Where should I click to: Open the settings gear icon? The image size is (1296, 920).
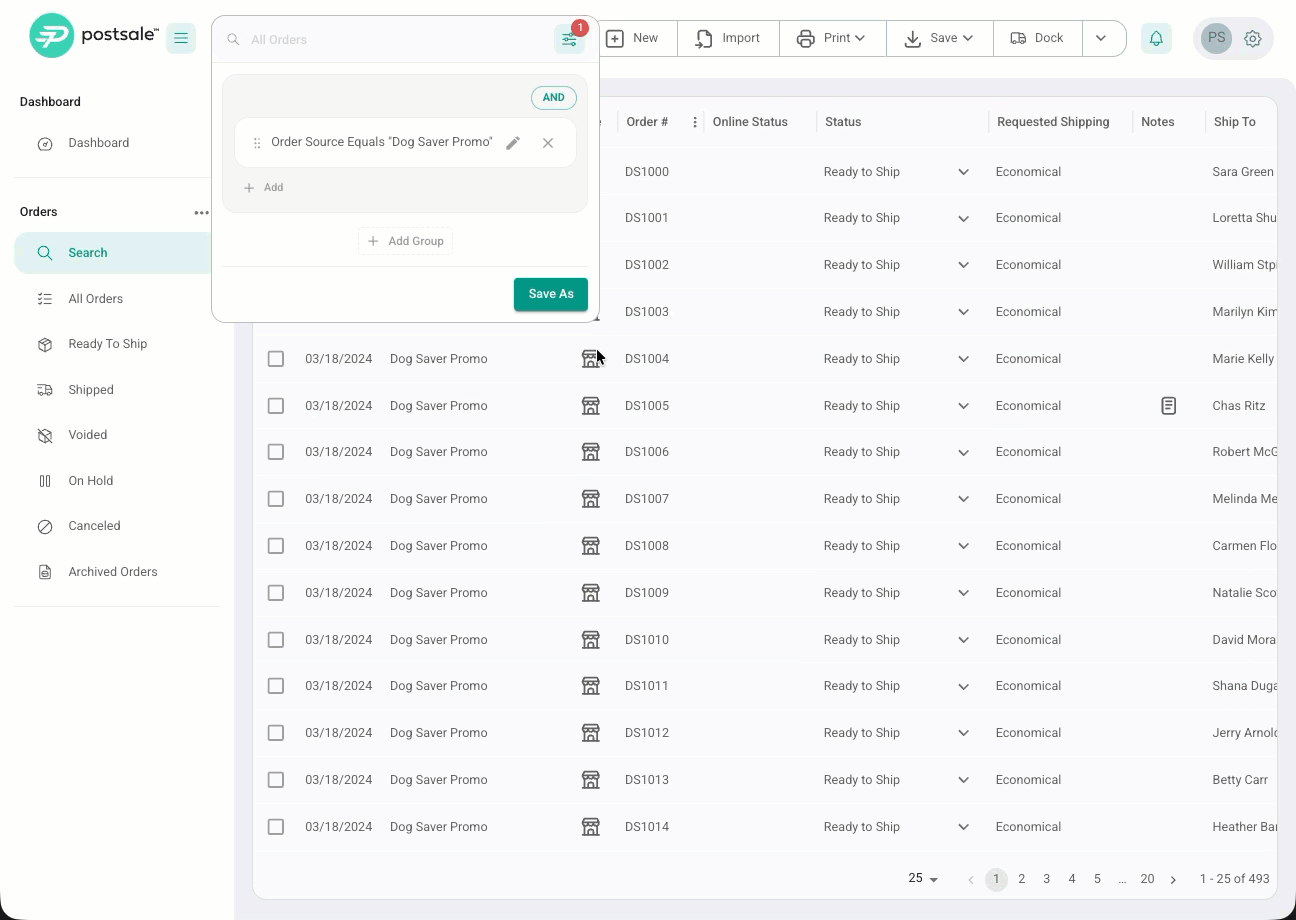[1253, 39]
